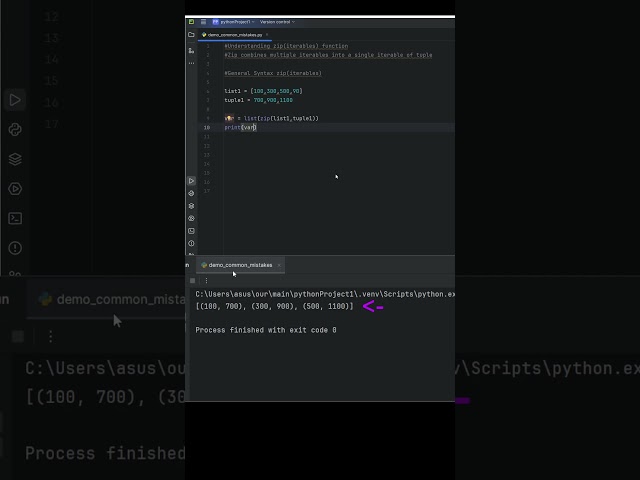
Task: Open the Python Packages icon in center window
Action: 191,206
